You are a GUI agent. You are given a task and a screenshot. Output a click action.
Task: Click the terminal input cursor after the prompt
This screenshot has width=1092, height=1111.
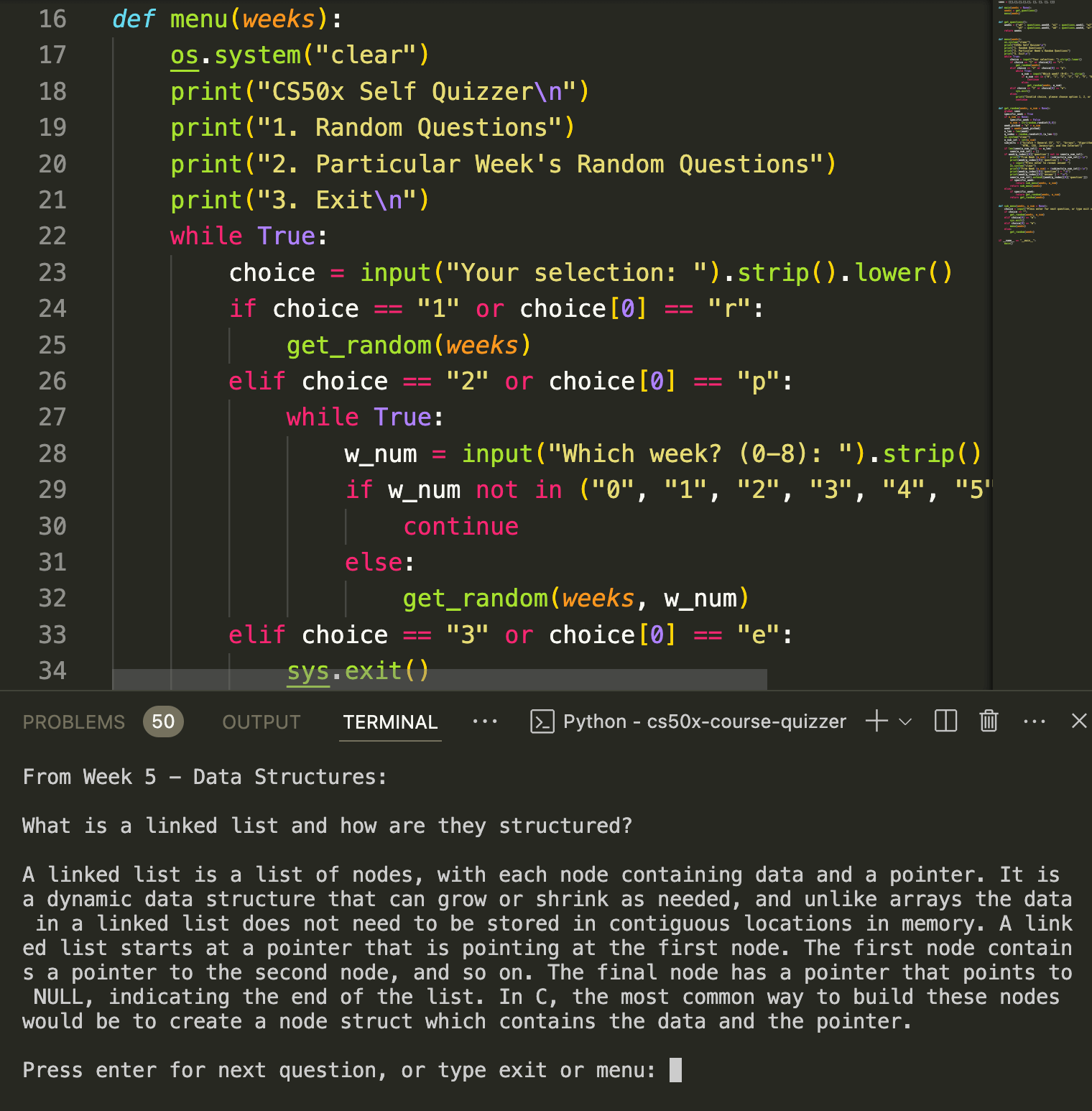tap(674, 1070)
